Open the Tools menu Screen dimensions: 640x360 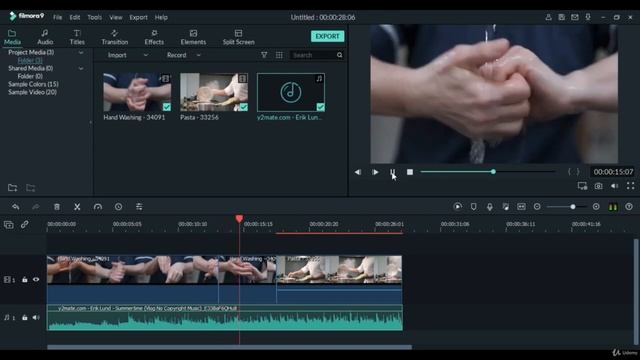coord(94,18)
